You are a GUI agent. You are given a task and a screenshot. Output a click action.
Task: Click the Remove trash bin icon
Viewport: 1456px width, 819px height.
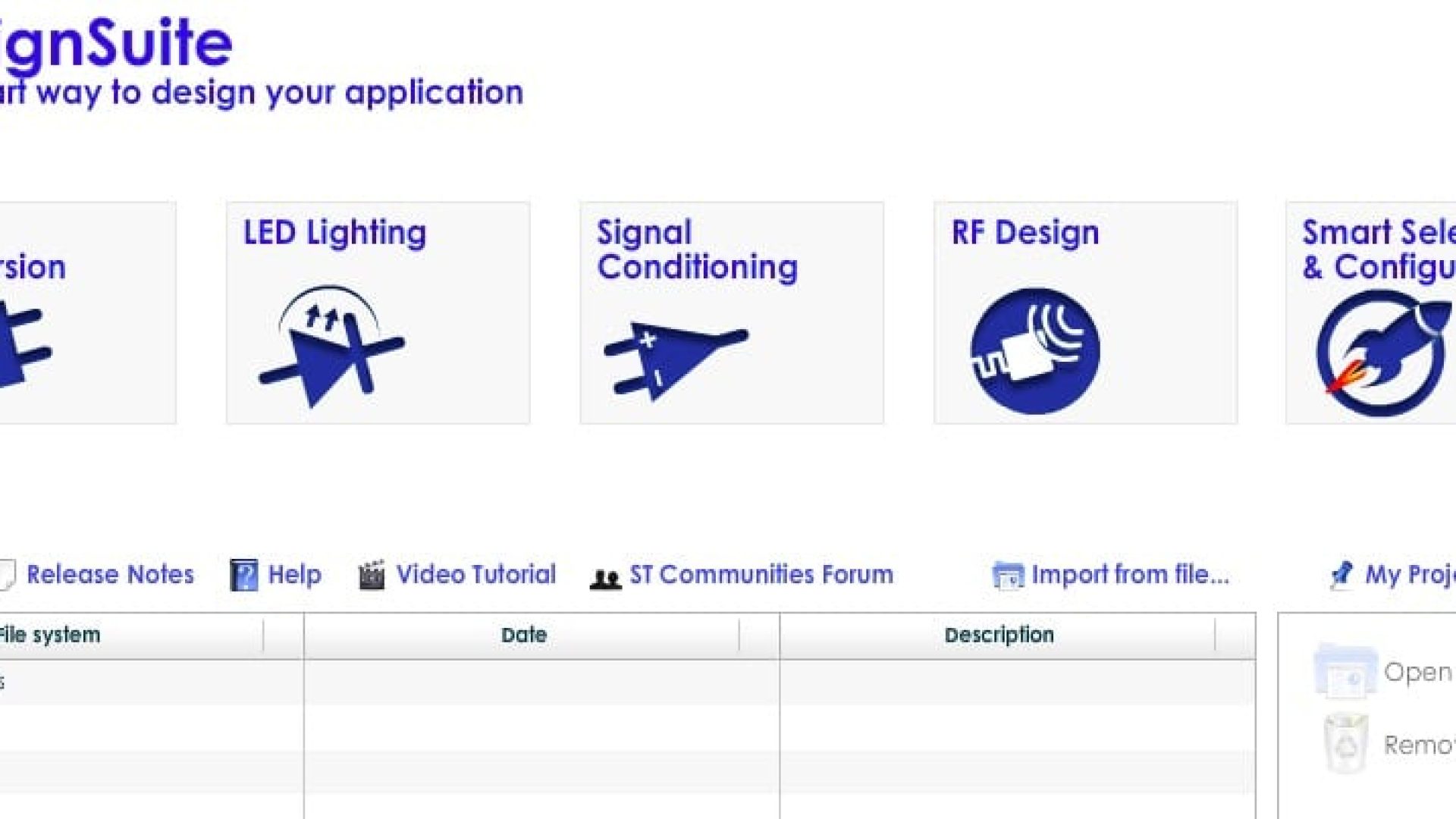[x=1346, y=744]
